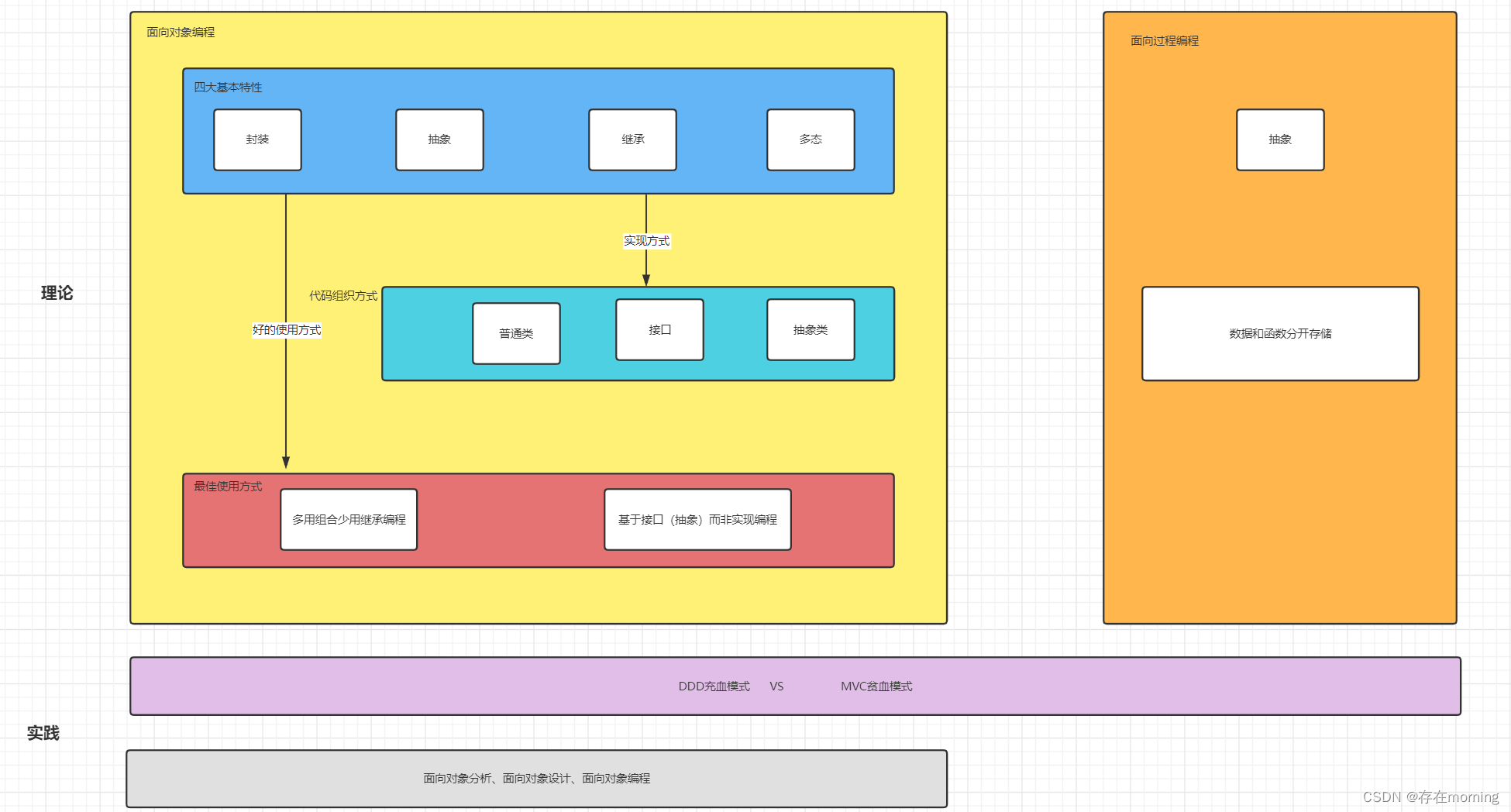1511x812 pixels.
Task: Click the 多态 box
Action: (811, 139)
